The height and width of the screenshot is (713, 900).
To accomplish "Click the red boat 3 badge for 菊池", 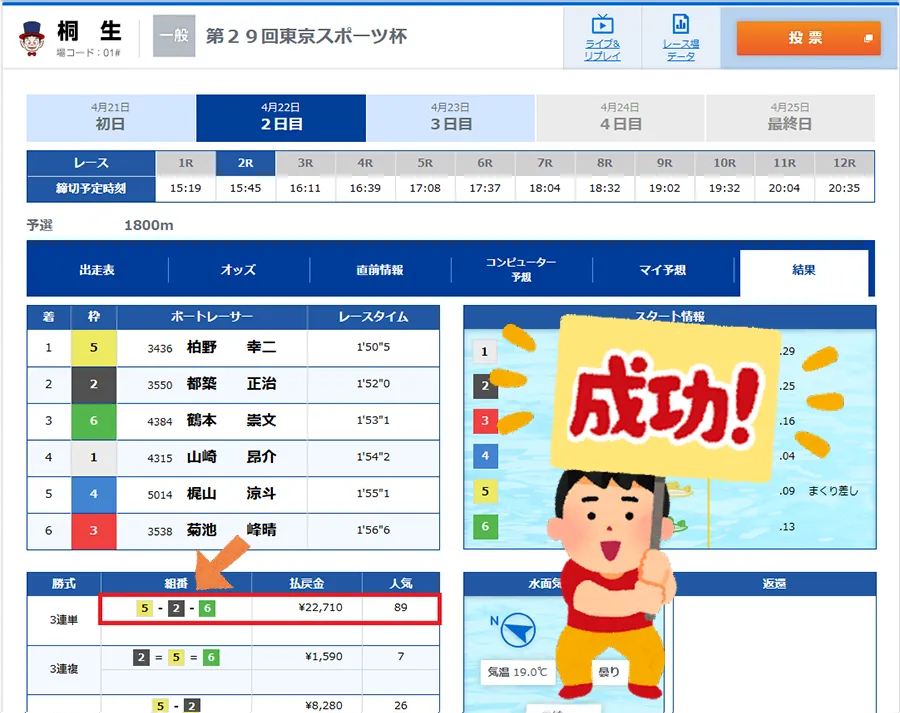I will pyautogui.click(x=94, y=530).
